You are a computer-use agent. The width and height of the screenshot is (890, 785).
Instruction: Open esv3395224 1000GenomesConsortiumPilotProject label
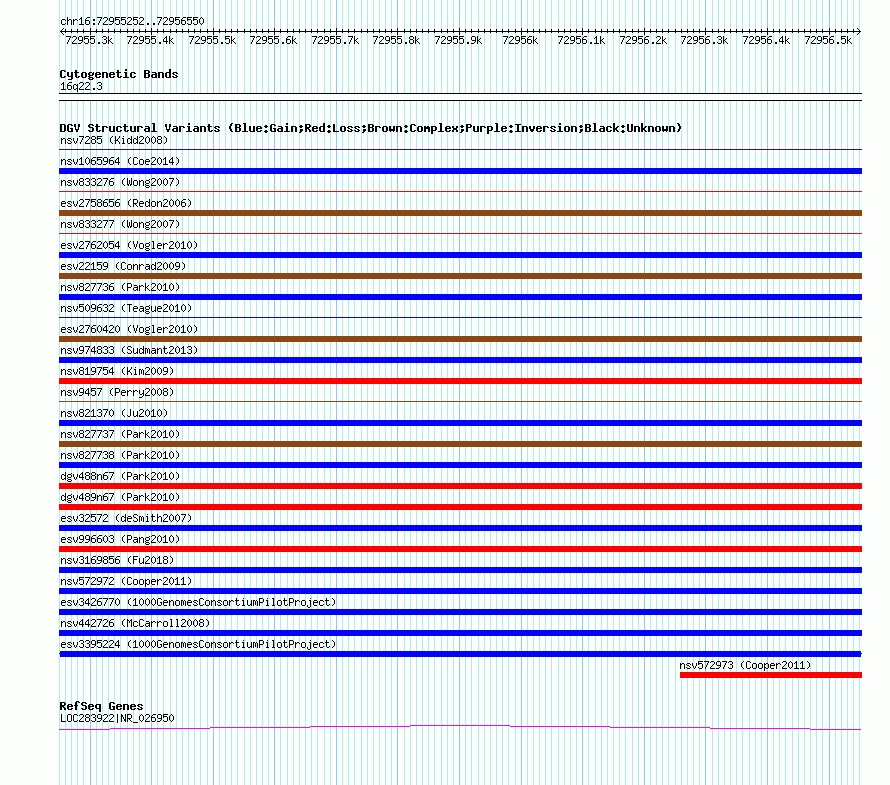pos(198,644)
